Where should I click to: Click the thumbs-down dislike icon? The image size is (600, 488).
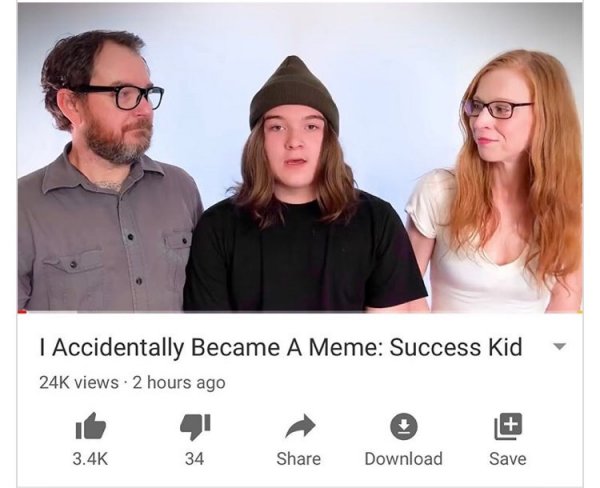(x=195, y=426)
